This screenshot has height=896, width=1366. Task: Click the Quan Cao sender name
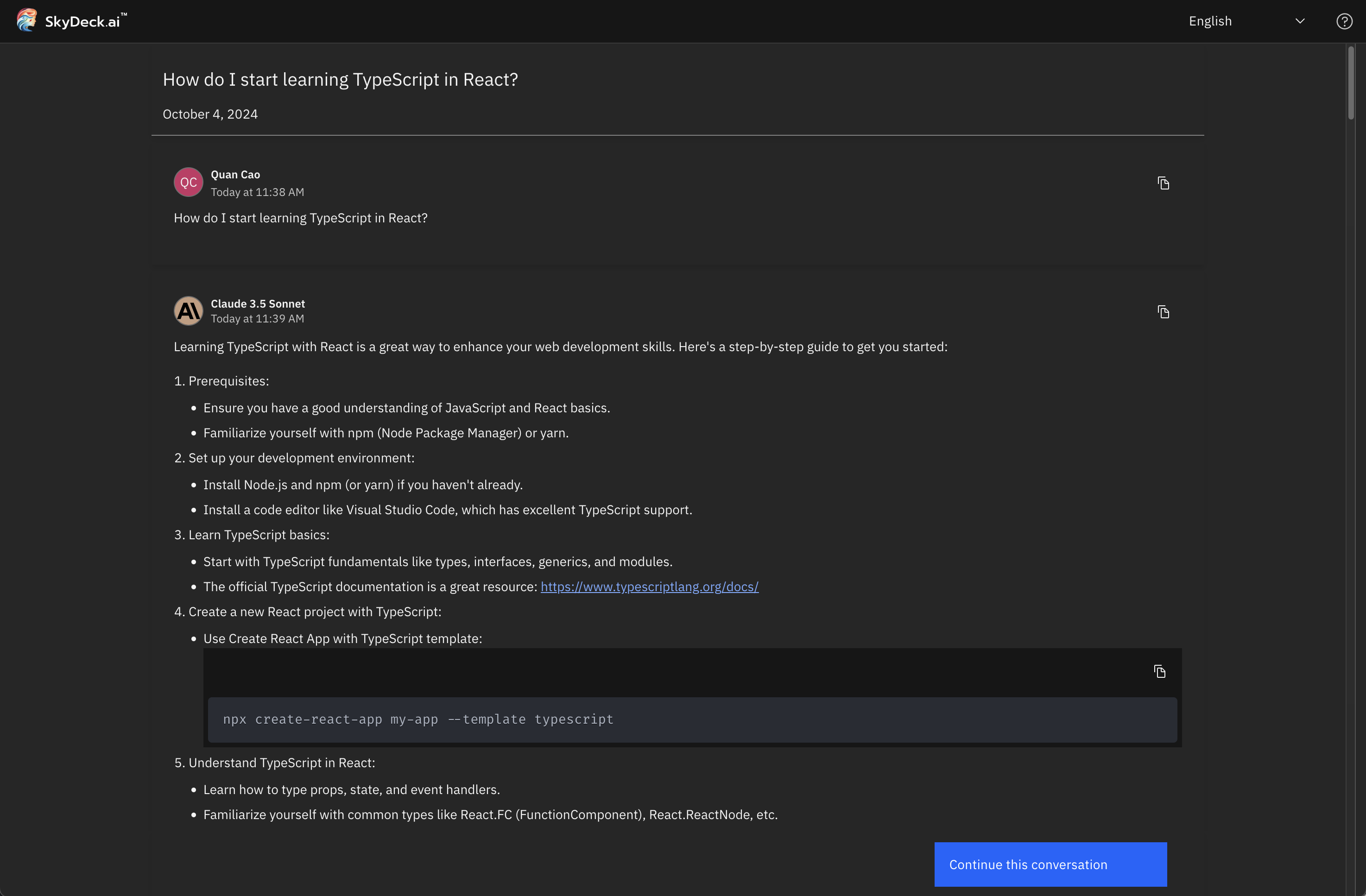pyautogui.click(x=235, y=175)
